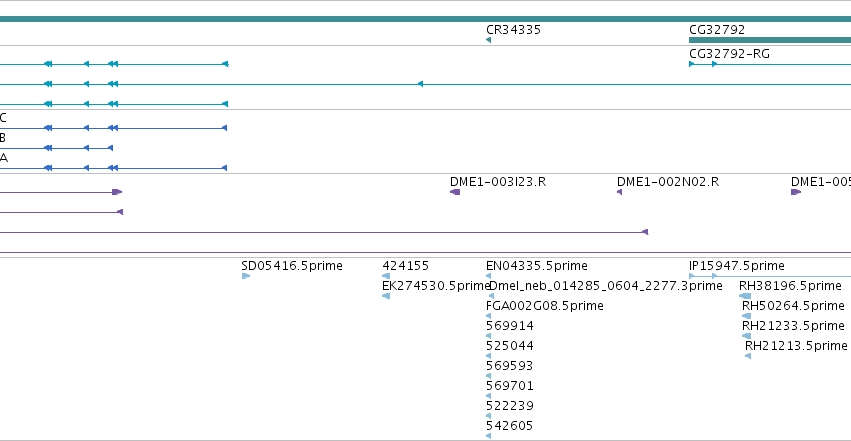851x441 pixels.
Task: Select the RH21213.5prime label
Action: coord(796,346)
